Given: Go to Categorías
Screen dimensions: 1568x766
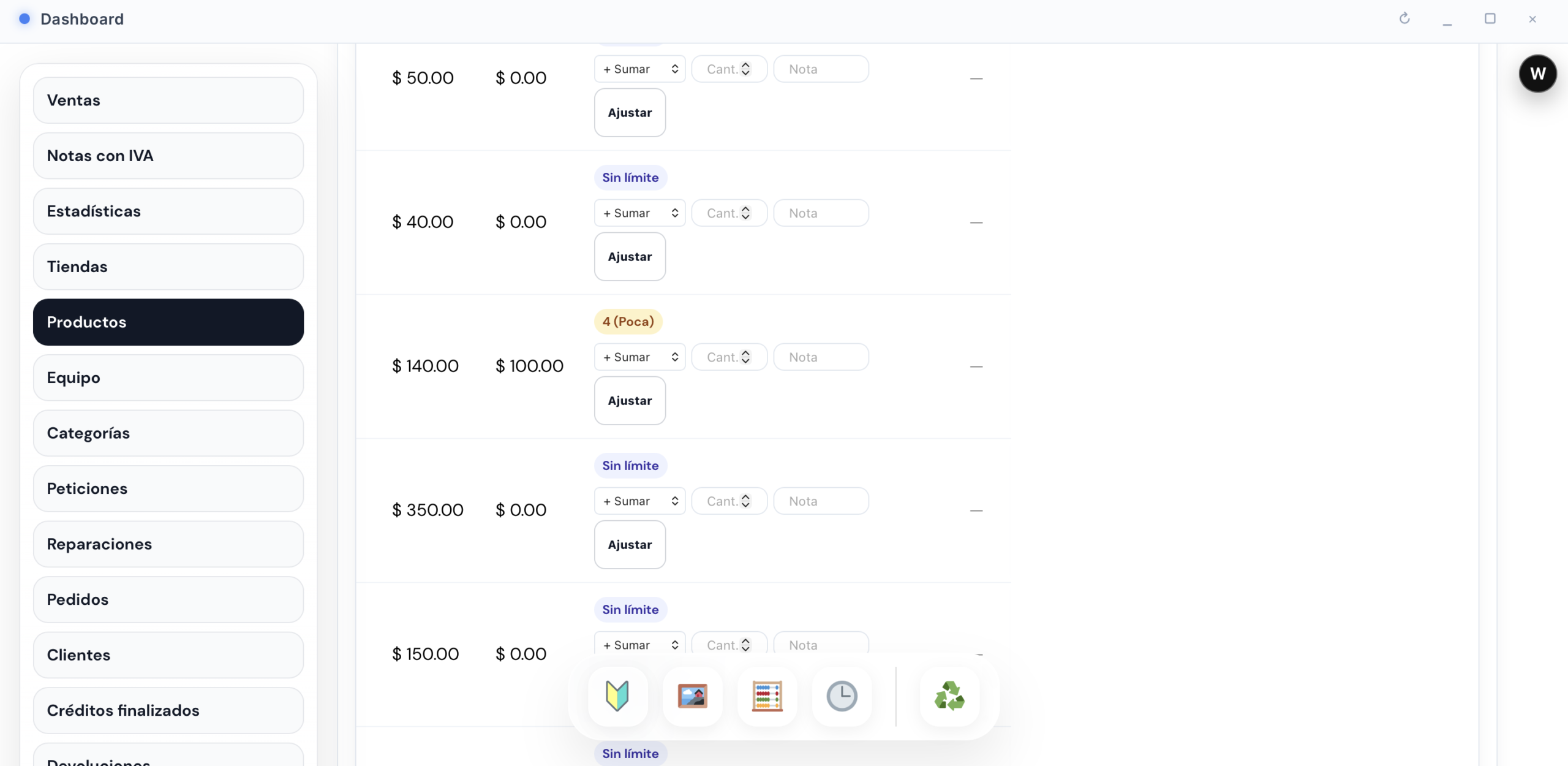Looking at the screenshot, I should coord(168,433).
